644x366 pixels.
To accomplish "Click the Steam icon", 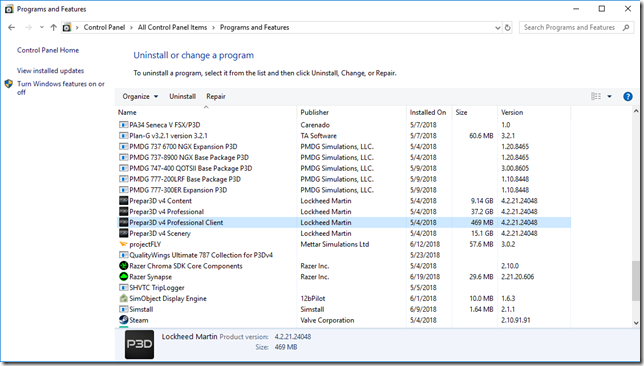I will pos(123,320).
